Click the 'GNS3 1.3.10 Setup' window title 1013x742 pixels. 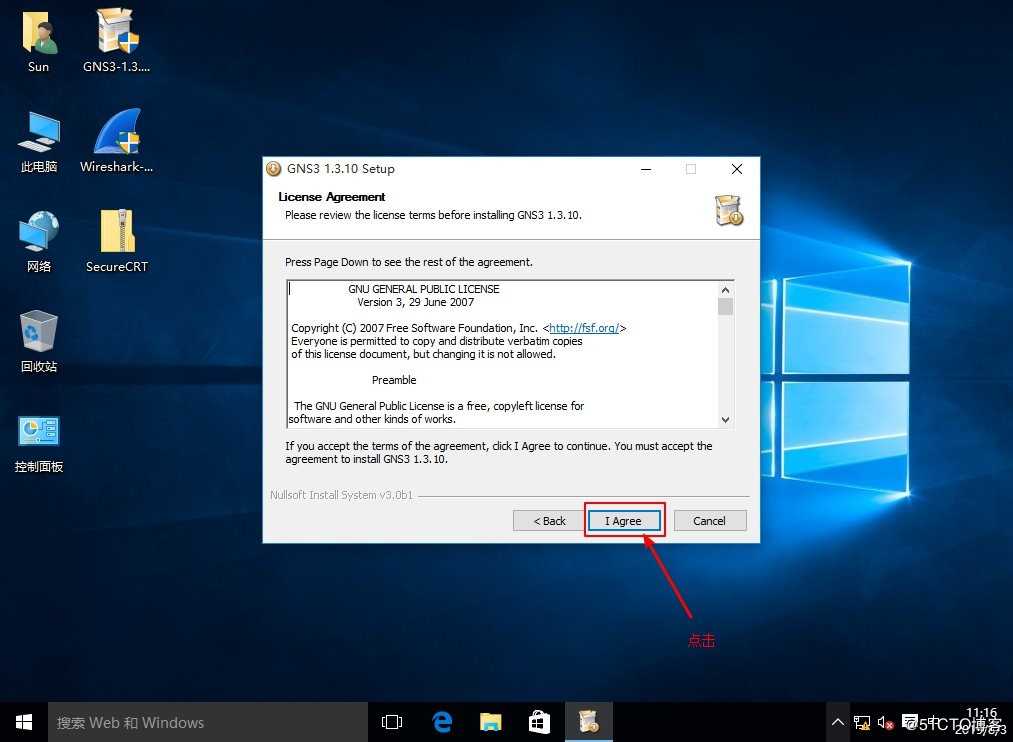tap(340, 169)
